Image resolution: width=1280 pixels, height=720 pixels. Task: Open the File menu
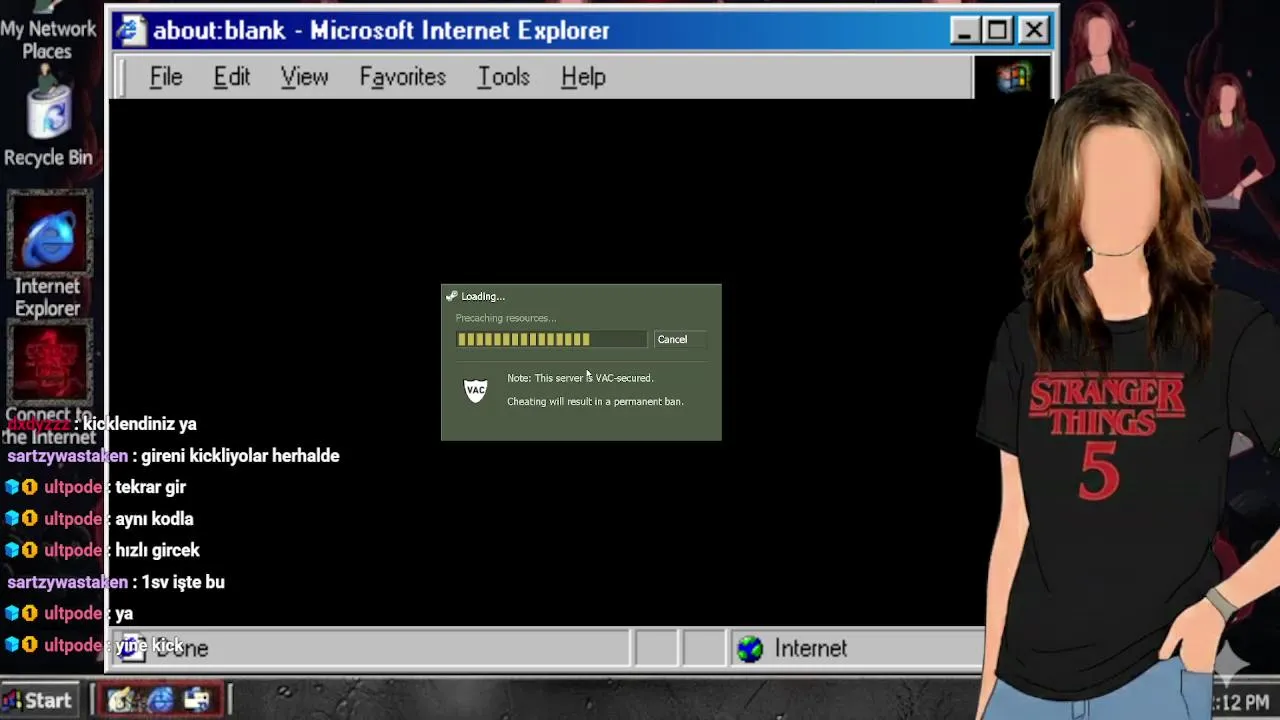click(166, 77)
